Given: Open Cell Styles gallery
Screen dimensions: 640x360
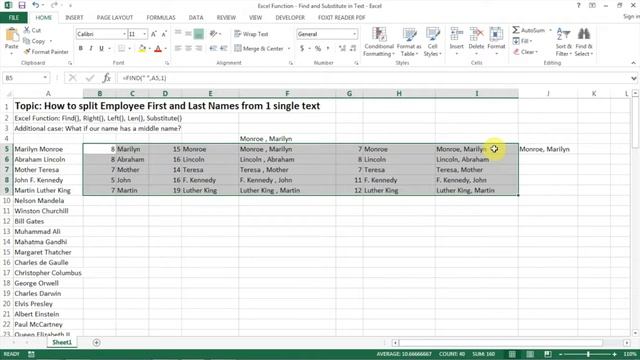Looking at the screenshot, I should [x=432, y=42].
